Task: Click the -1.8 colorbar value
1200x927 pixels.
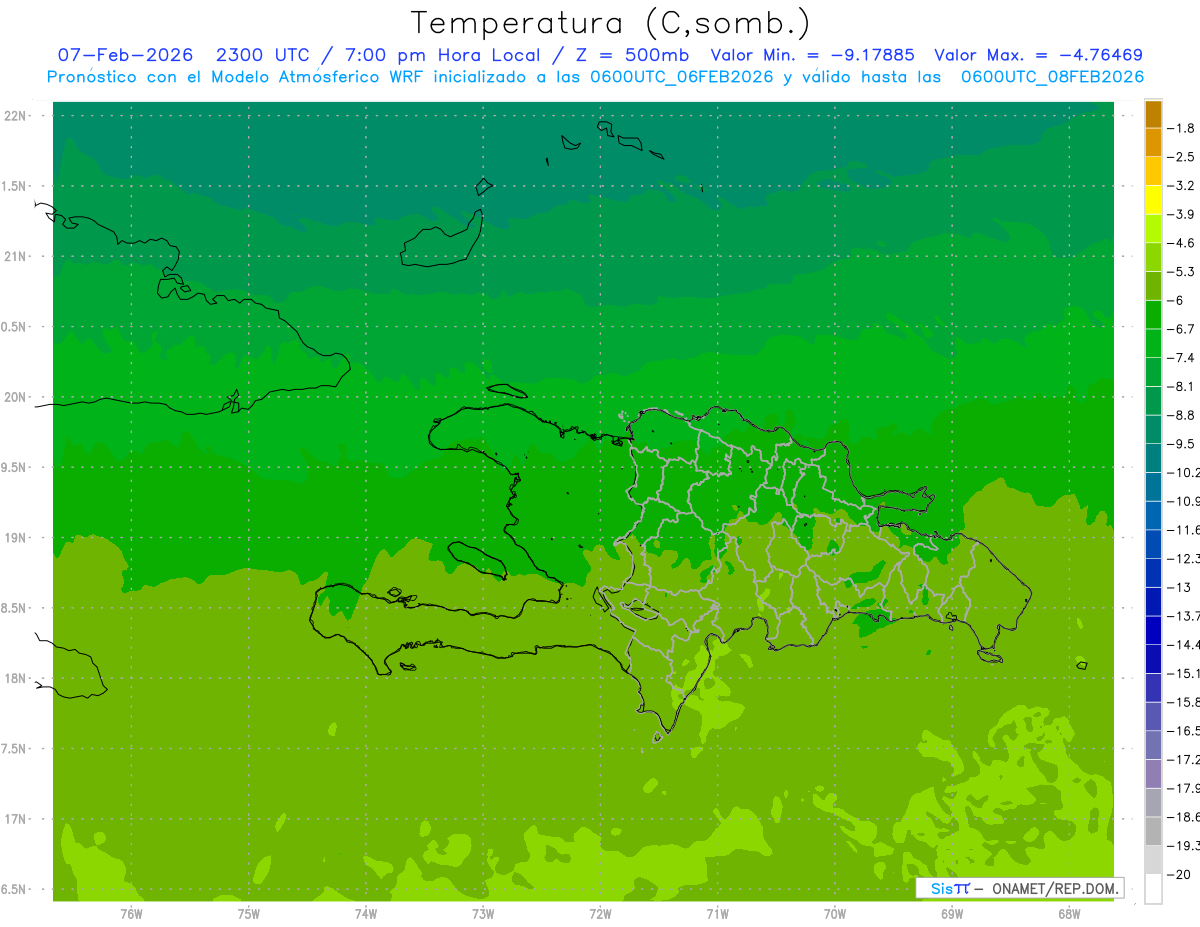Action: 1182,128
